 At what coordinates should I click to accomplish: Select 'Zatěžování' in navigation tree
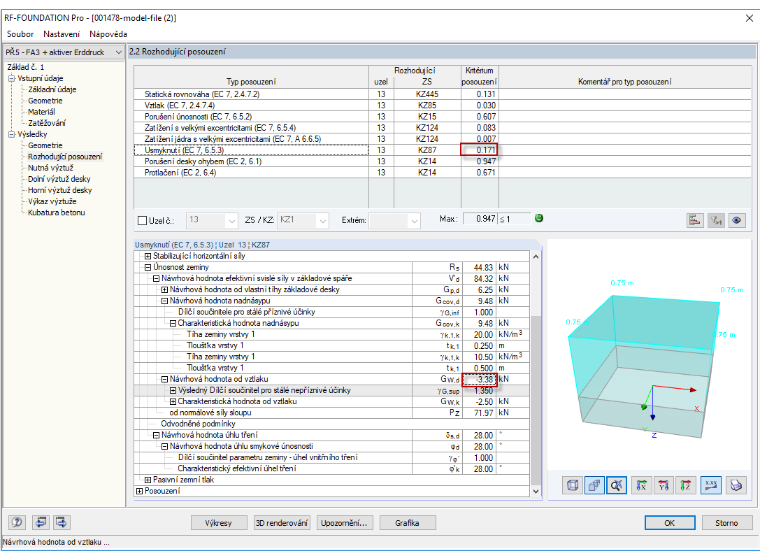[x=47, y=123]
